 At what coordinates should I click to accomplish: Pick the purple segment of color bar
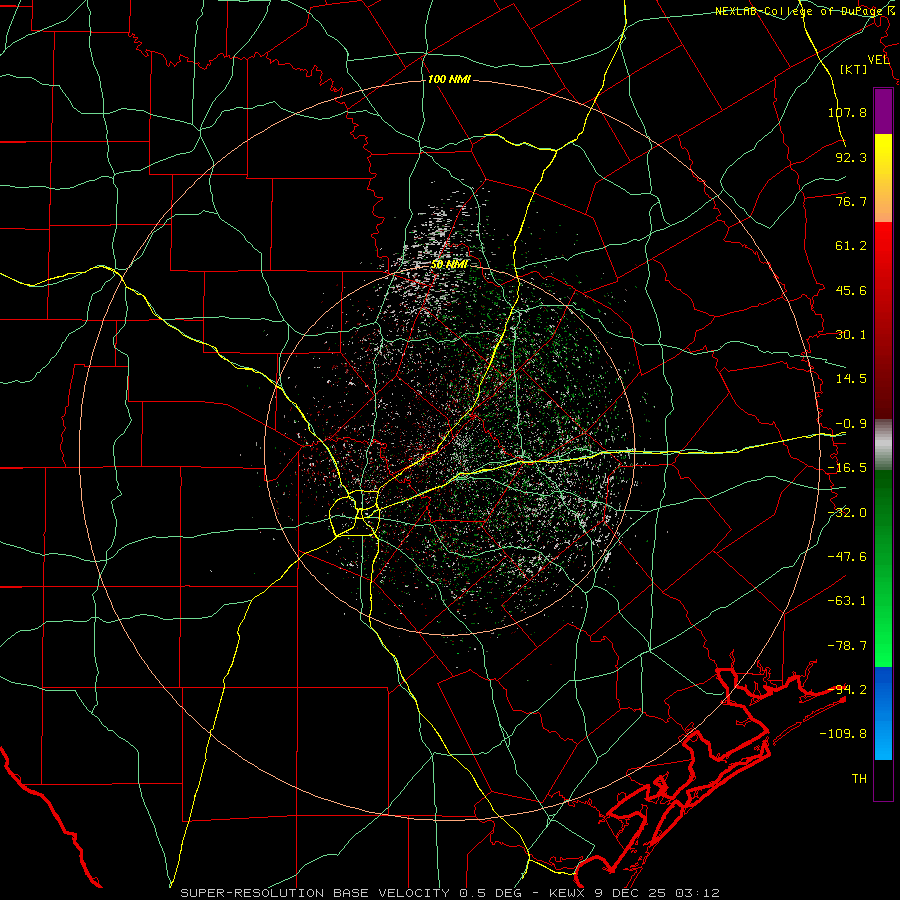coord(883,112)
